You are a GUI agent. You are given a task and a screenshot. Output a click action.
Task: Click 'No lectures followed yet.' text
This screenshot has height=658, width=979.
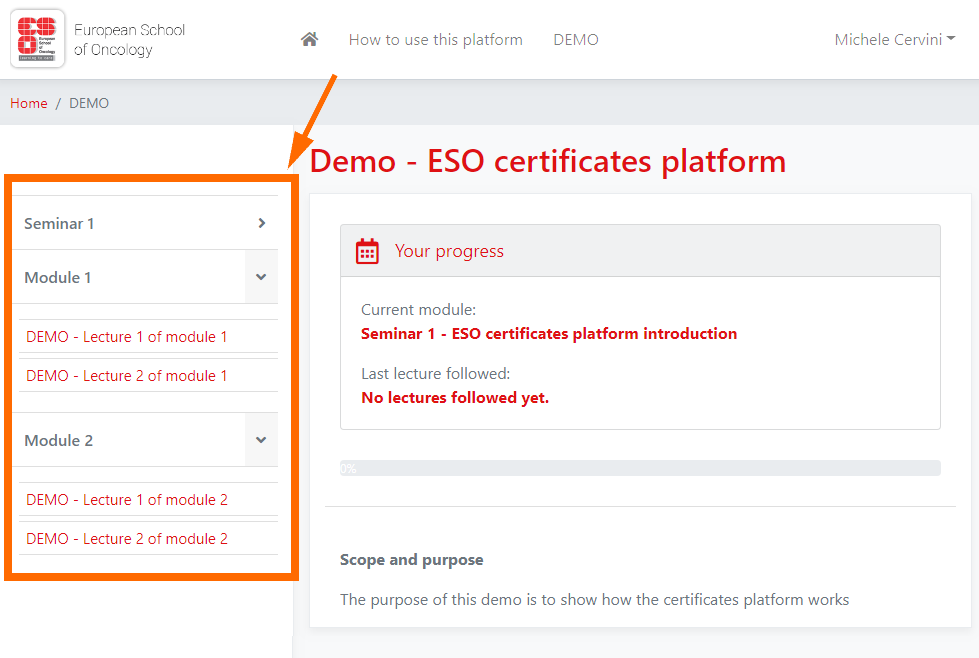click(455, 398)
